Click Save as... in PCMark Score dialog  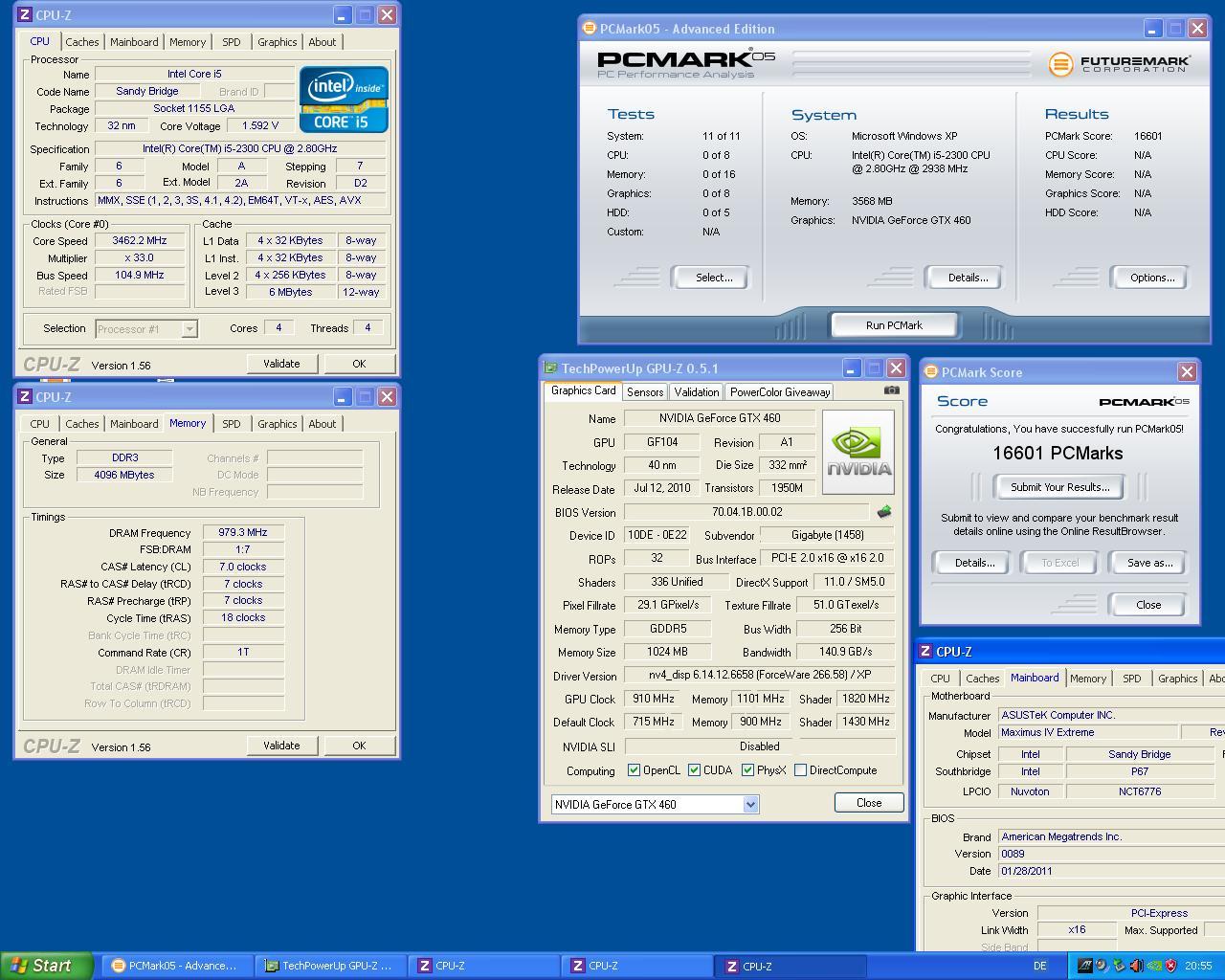pyautogui.click(x=1149, y=563)
